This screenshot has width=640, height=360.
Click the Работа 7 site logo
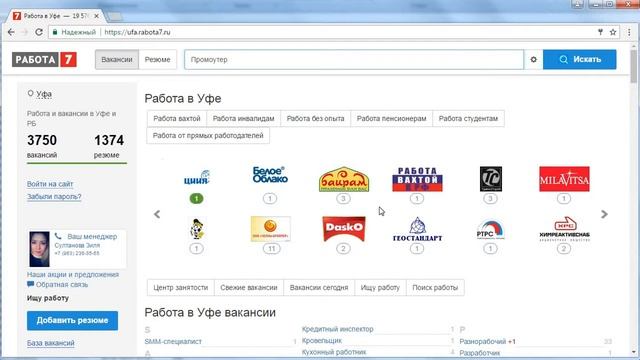[44, 60]
